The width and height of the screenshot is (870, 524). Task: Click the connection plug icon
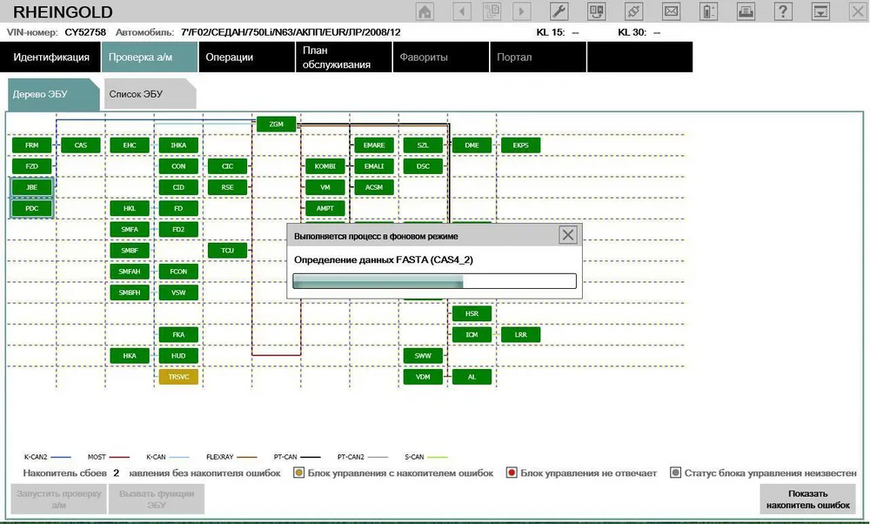point(633,11)
